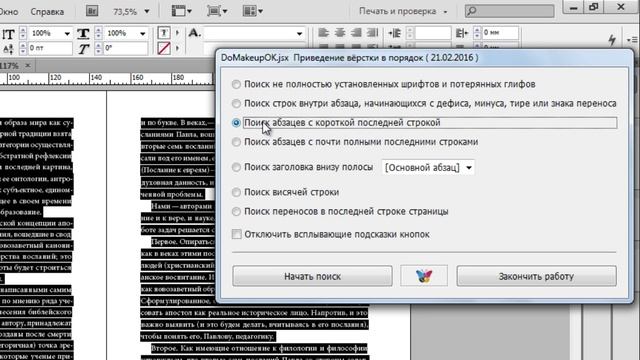The image size is (640, 360).
Task: Click the horizontal scale T icon
Action: 83,33
